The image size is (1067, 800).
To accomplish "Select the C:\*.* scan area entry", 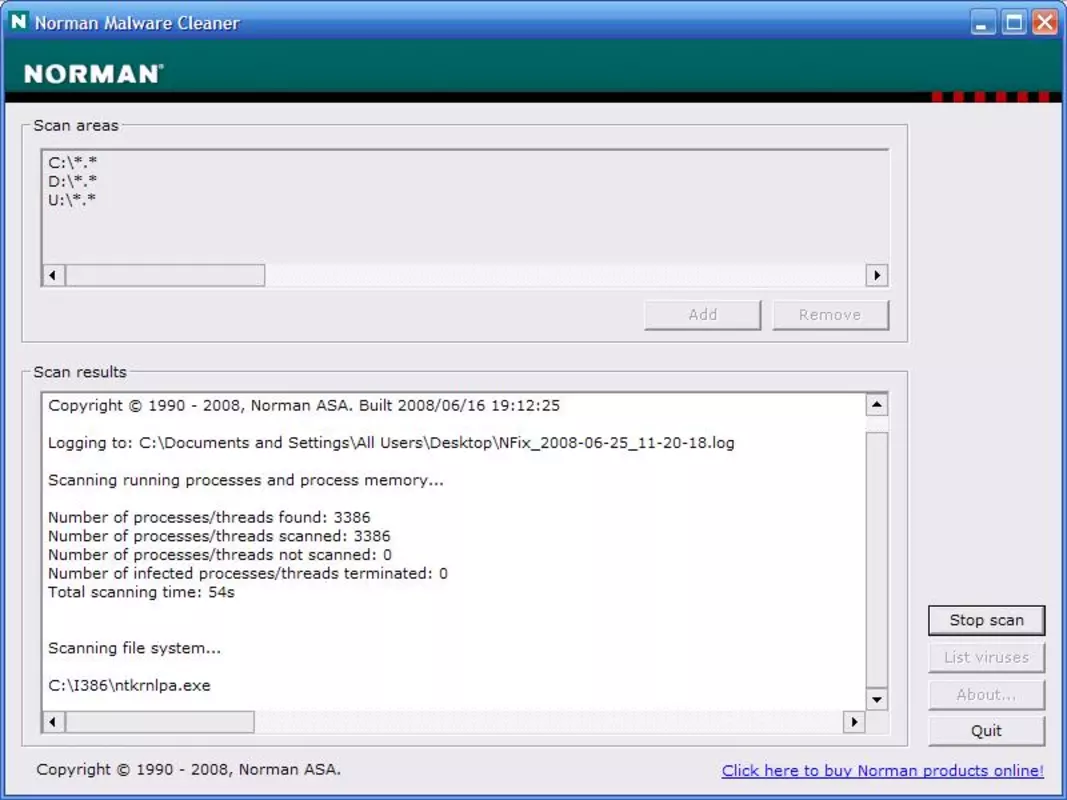I will point(73,163).
